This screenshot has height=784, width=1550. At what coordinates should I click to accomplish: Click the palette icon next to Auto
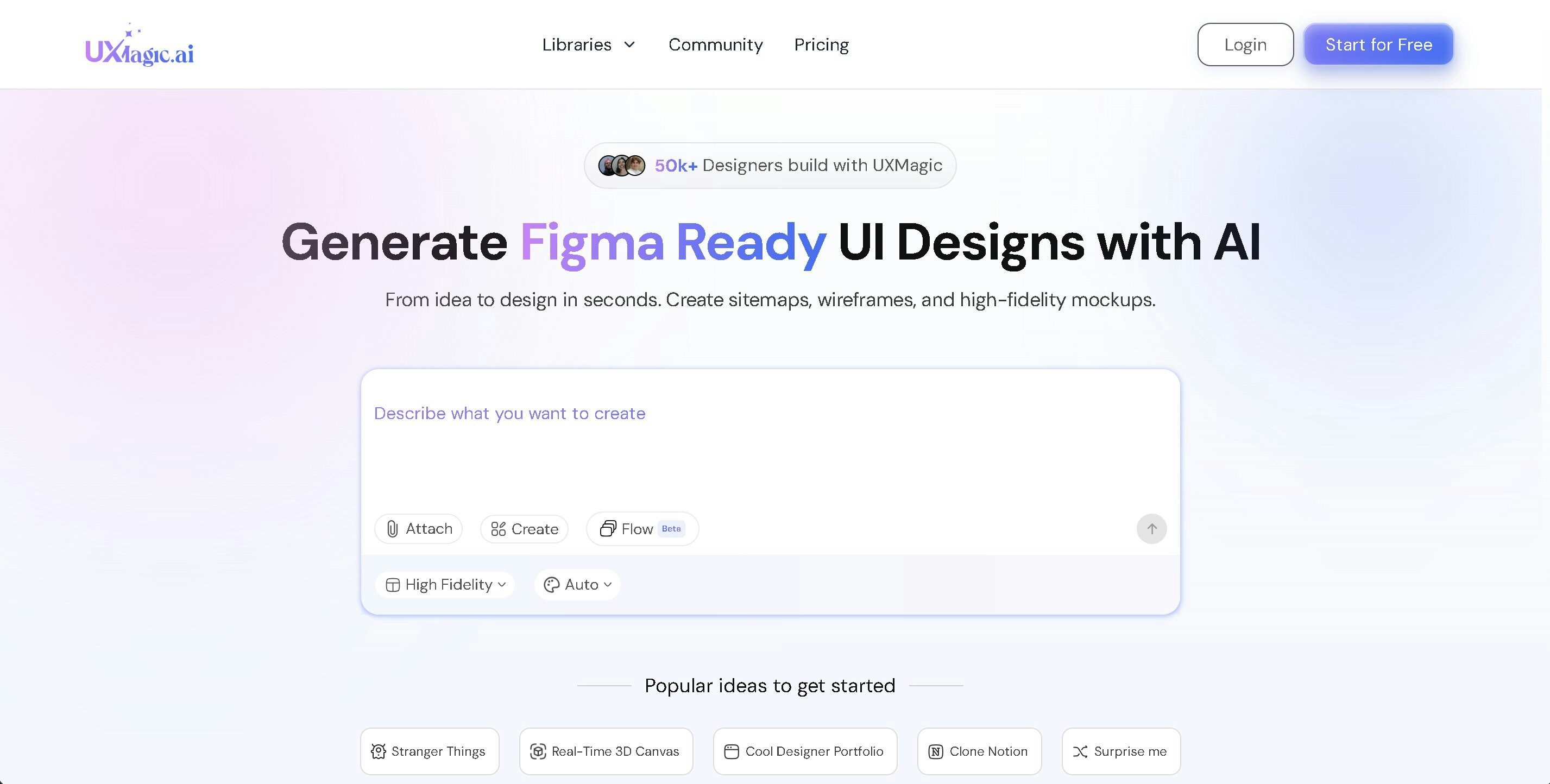click(551, 584)
